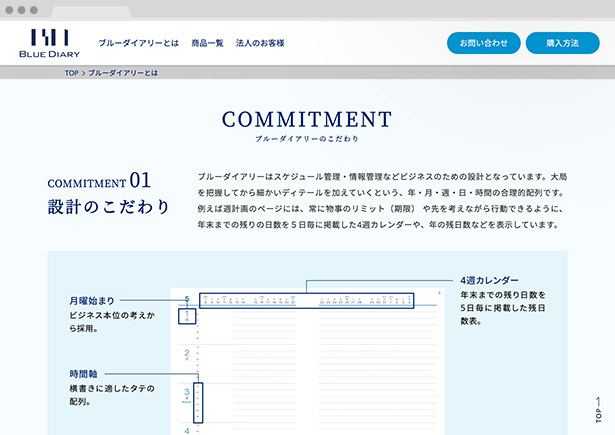Click the ブルーダイアリーのこだわり subtitle

pos(307,139)
